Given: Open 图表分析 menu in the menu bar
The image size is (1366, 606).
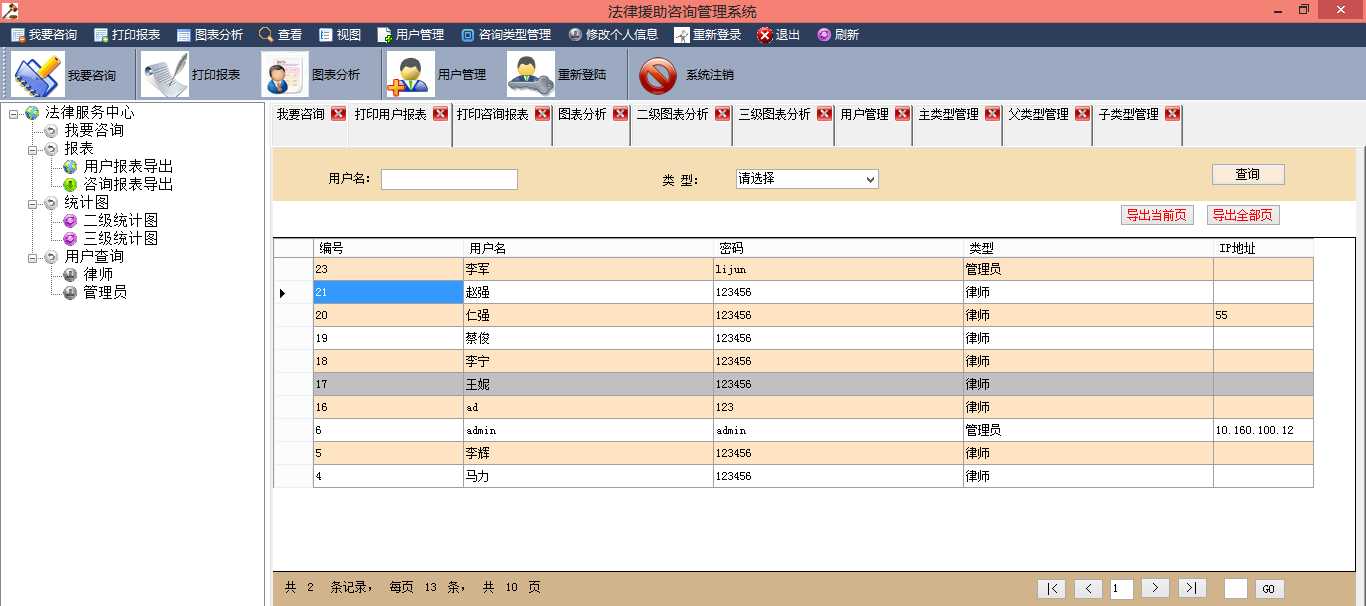Looking at the screenshot, I should click(210, 34).
